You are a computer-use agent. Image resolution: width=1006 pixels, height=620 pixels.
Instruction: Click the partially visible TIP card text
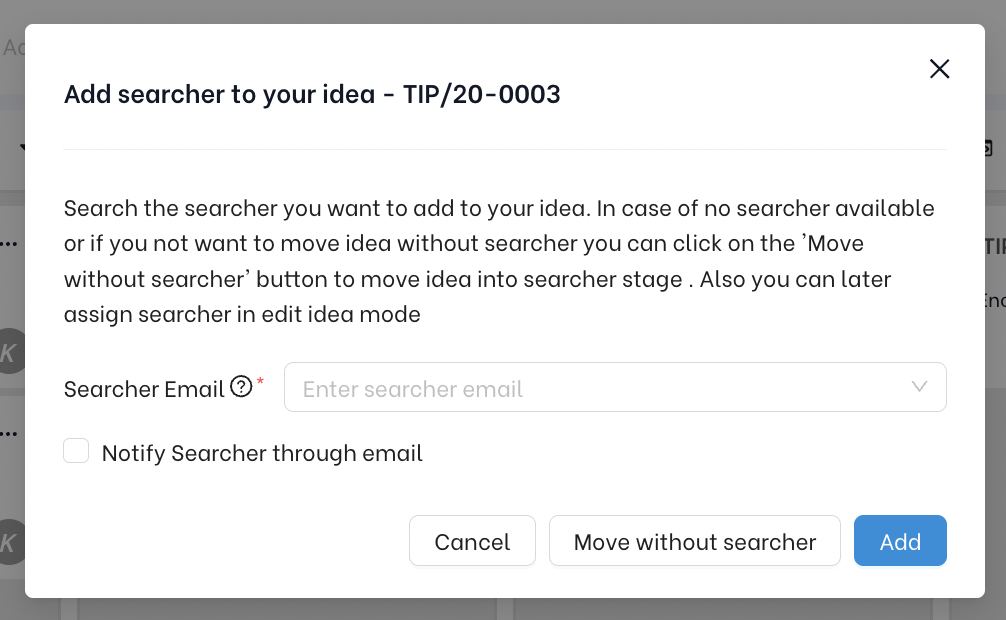[x=995, y=246]
